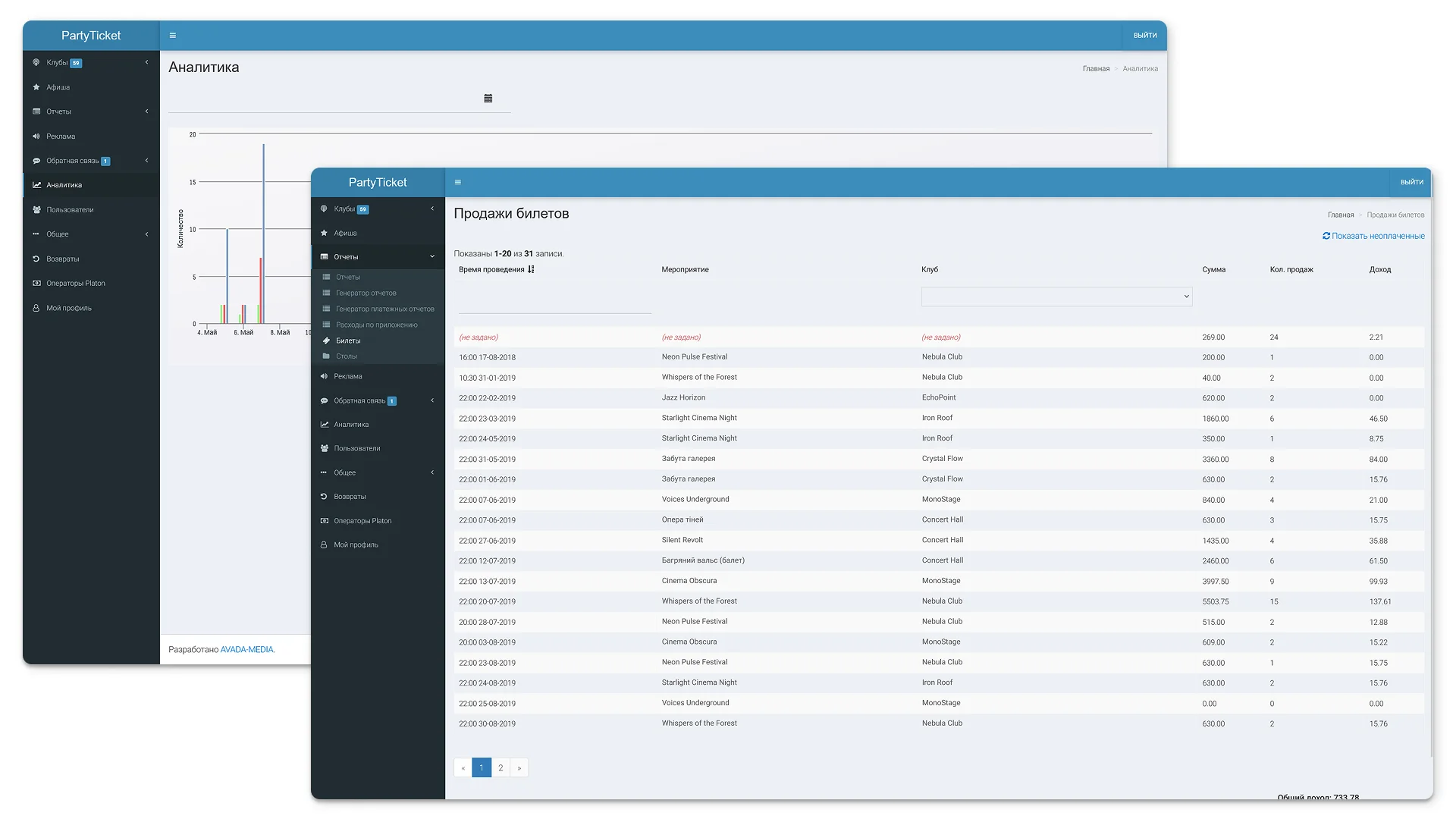The image size is (1456, 819).
Task: Click date cell 22:00 12-07-2019
Action: (487, 561)
